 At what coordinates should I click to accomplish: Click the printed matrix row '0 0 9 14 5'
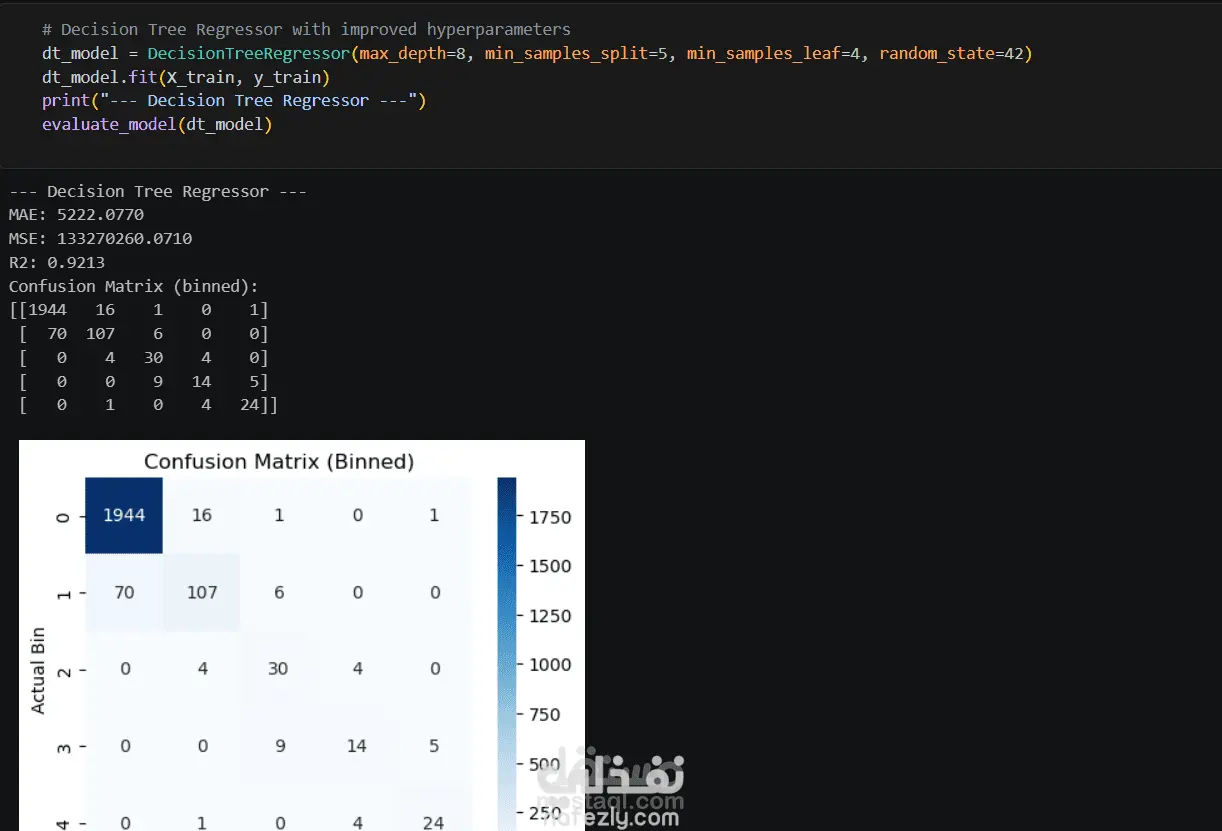click(144, 382)
